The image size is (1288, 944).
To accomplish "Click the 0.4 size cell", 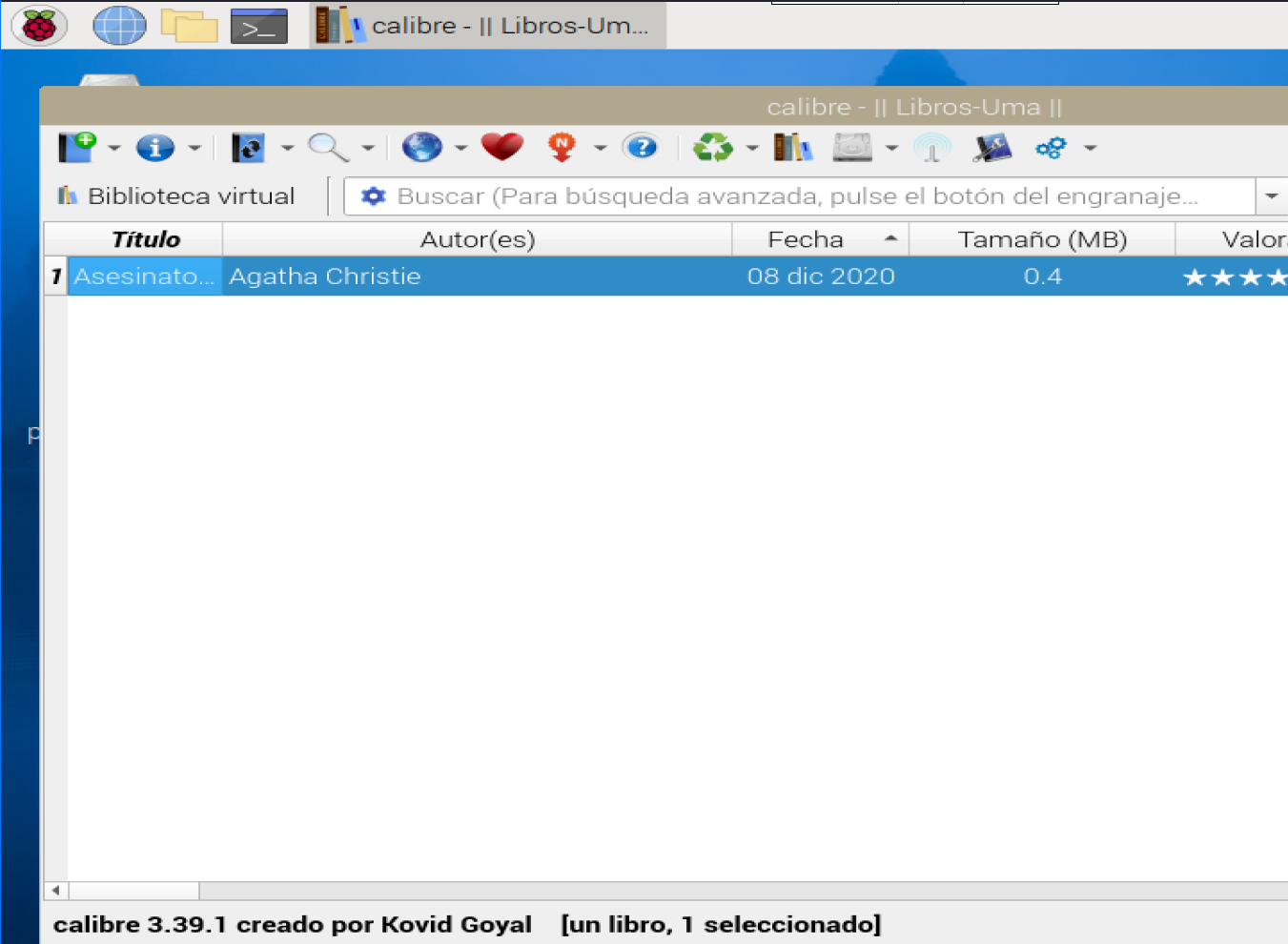I will [1042, 277].
